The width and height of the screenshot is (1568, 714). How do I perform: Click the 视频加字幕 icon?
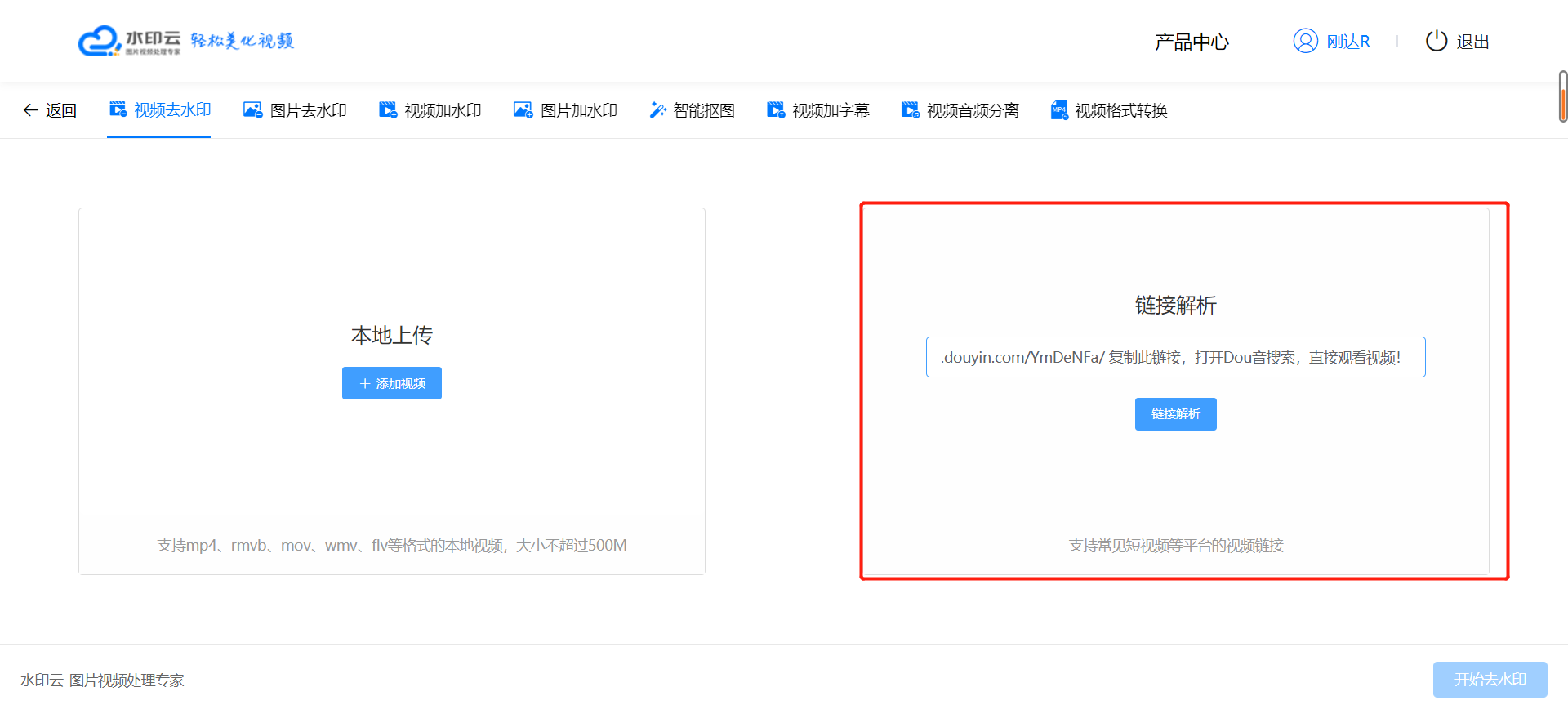point(776,109)
